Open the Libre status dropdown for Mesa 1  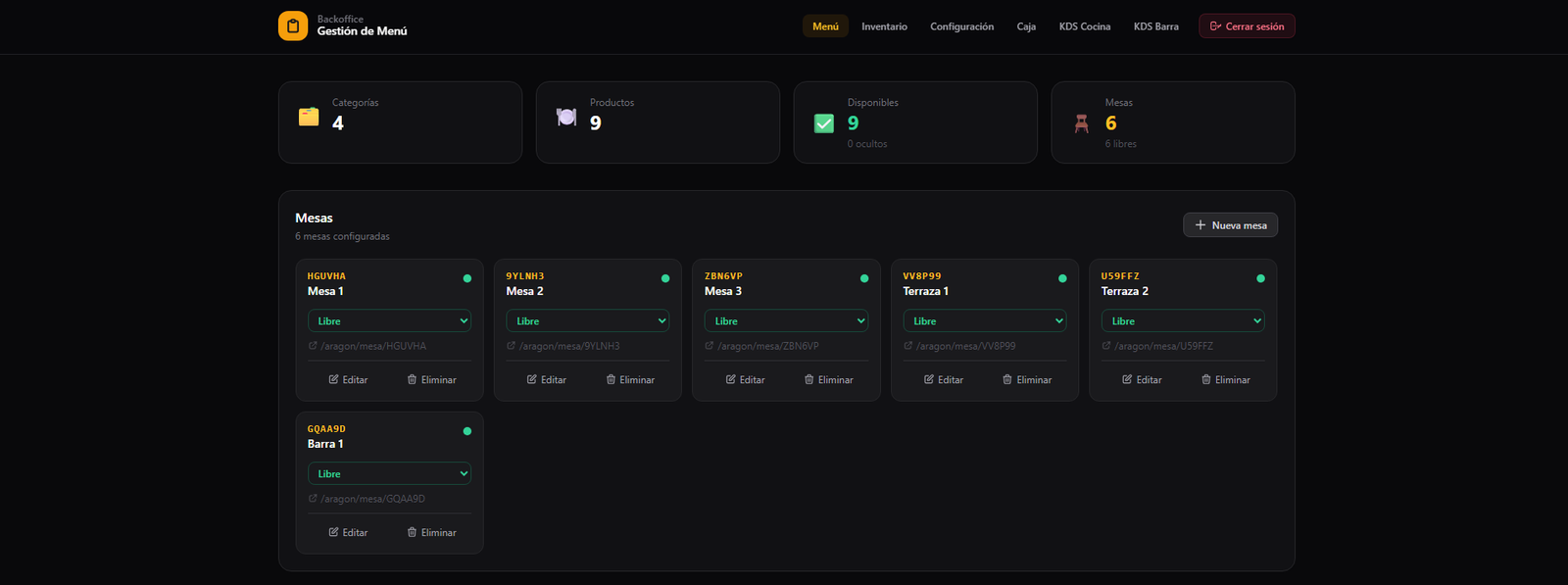(389, 321)
